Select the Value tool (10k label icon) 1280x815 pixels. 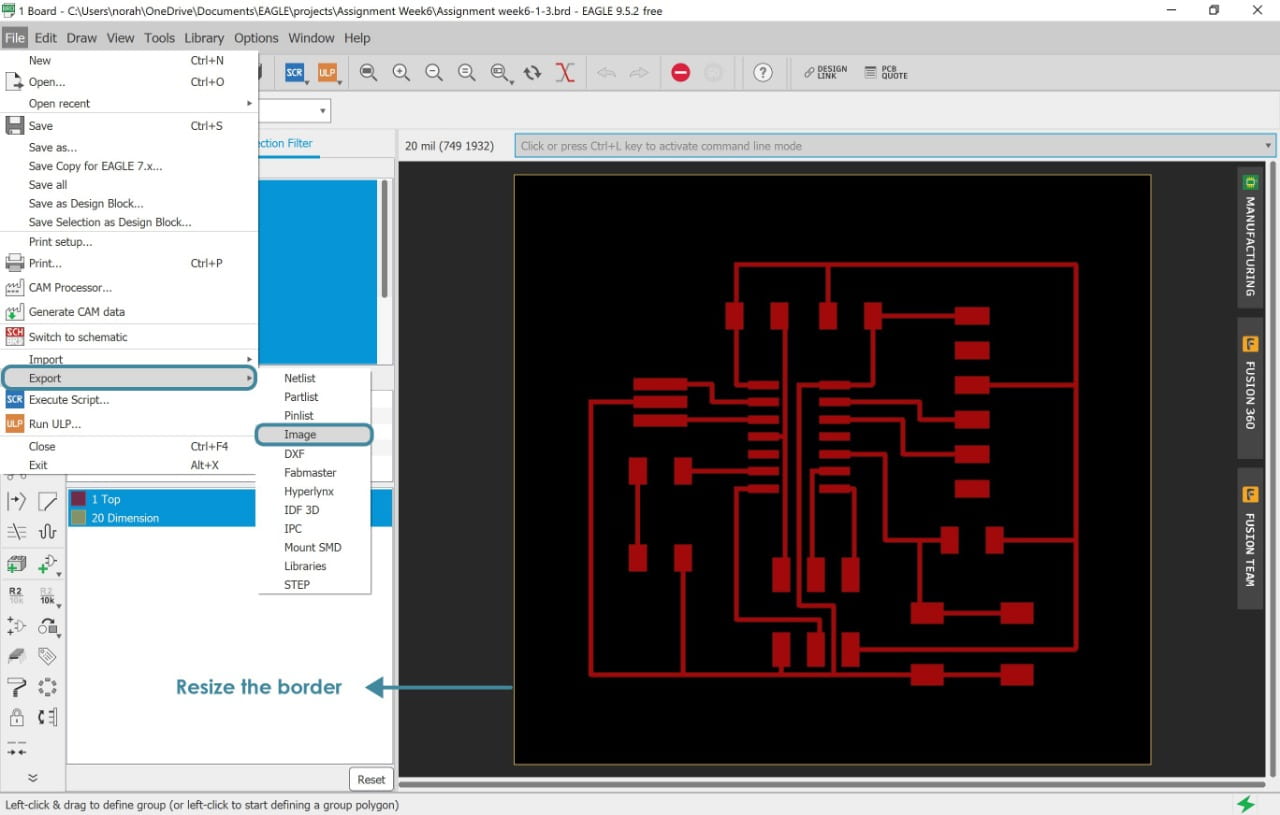click(47, 596)
